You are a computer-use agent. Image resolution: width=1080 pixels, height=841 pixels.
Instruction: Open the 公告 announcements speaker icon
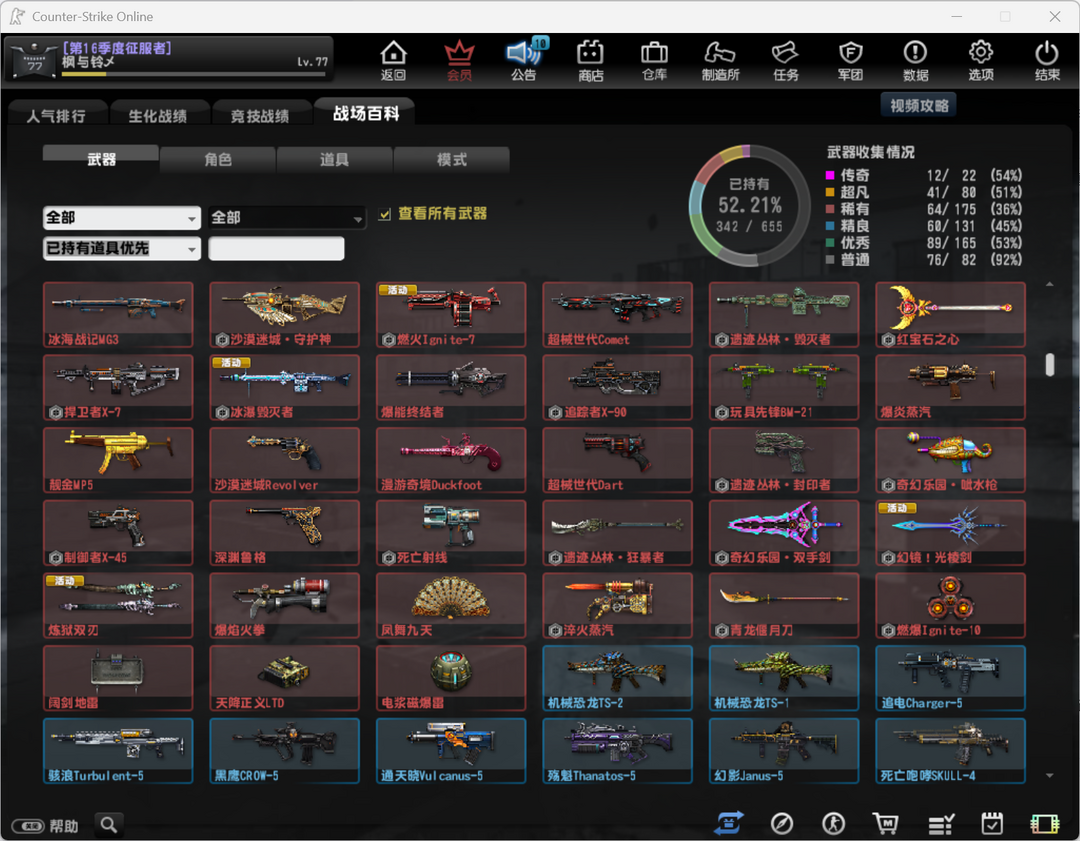525,61
